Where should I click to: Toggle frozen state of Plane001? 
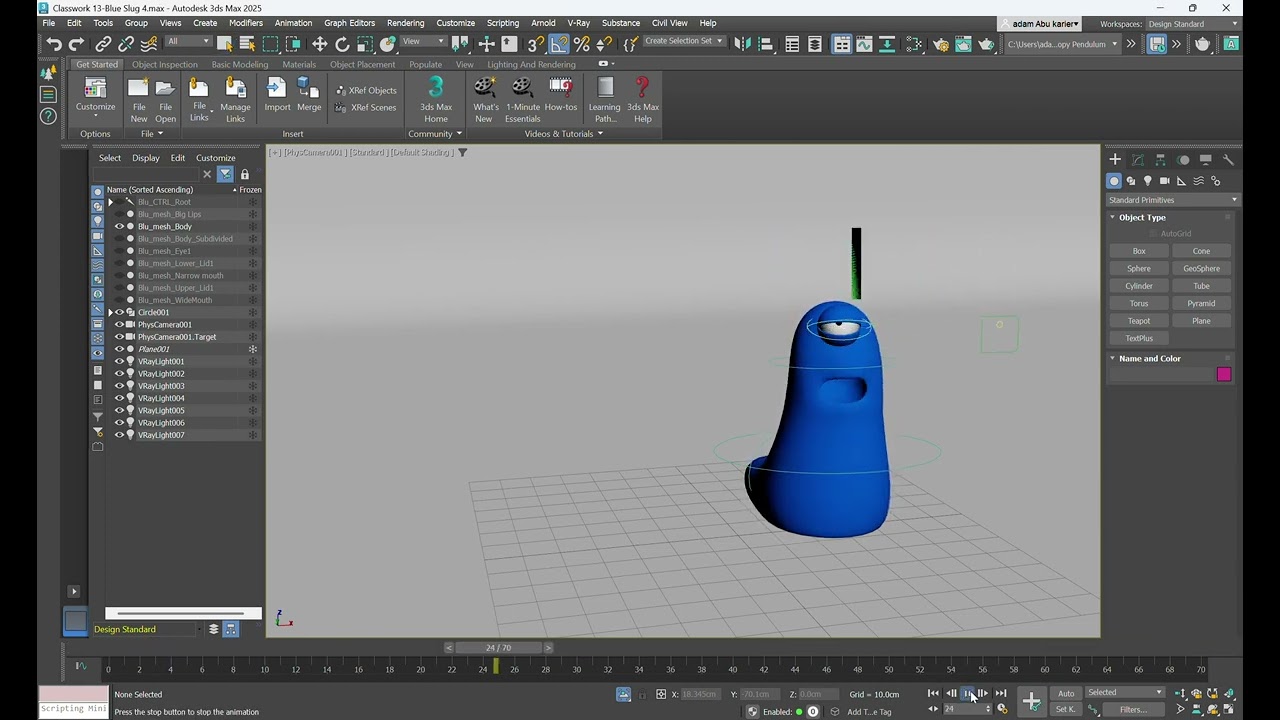253,349
